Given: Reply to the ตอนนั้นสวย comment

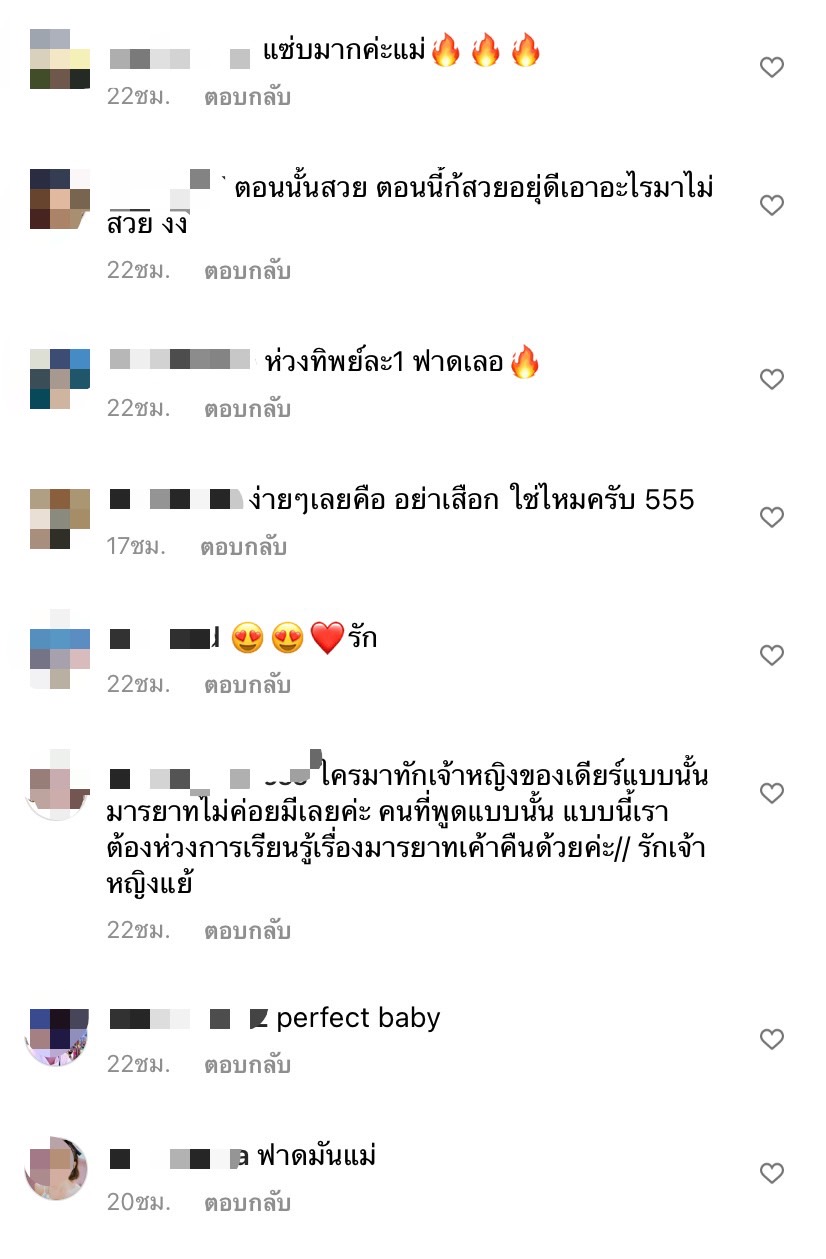Looking at the screenshot, I should coord(247,271).
